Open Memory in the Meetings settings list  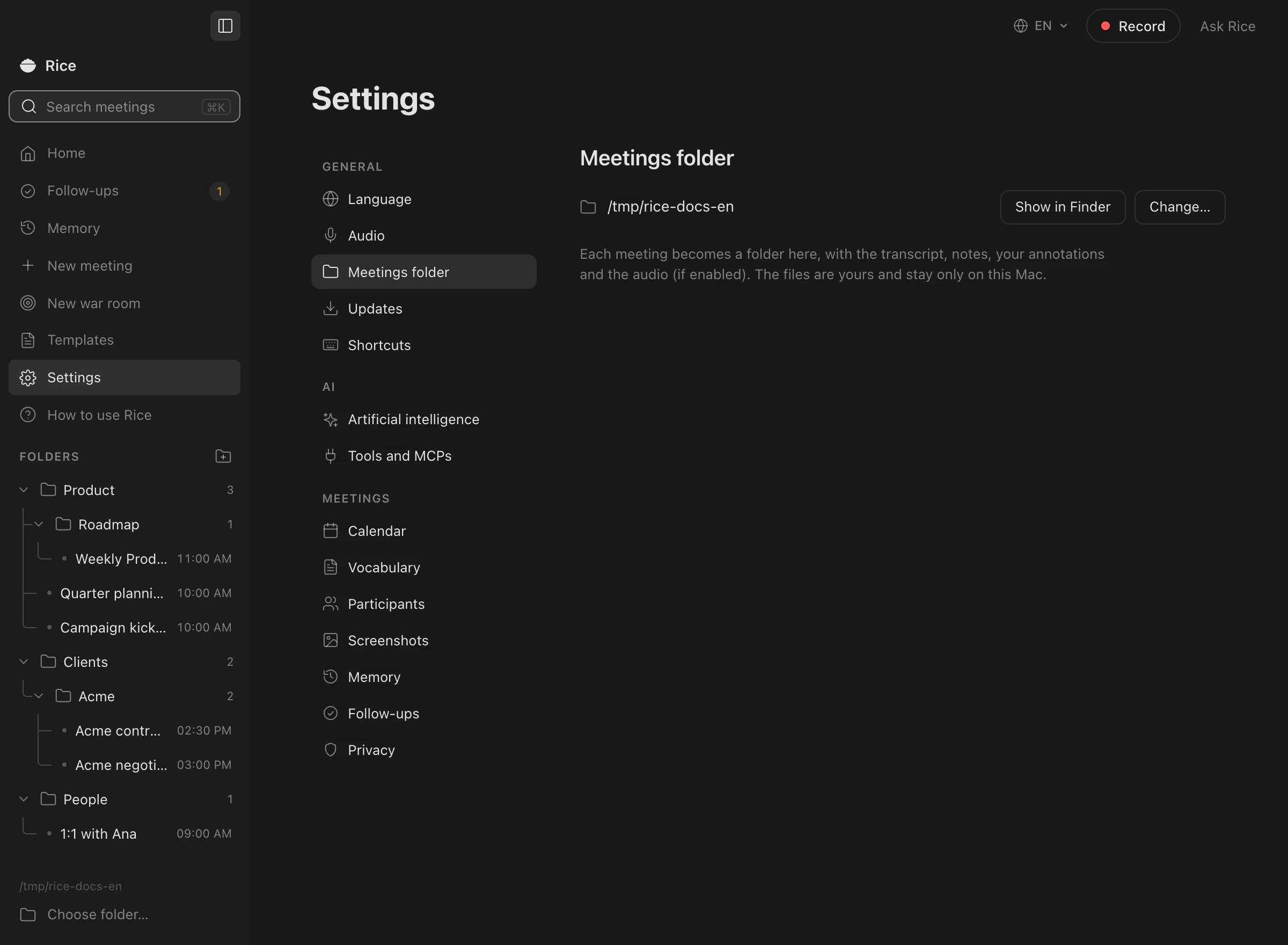pos(423,677)
